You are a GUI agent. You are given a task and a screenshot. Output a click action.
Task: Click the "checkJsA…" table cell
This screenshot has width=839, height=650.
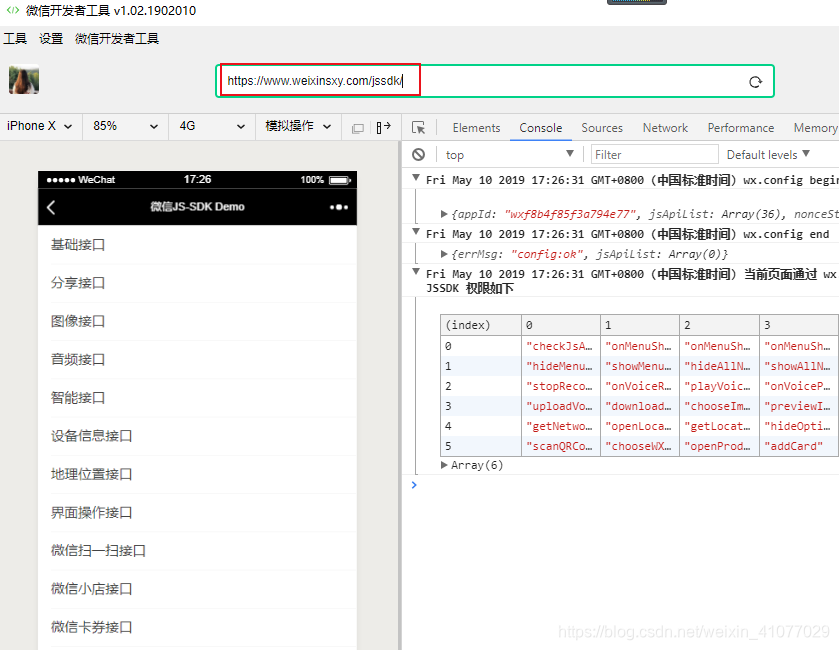(561, 346)
